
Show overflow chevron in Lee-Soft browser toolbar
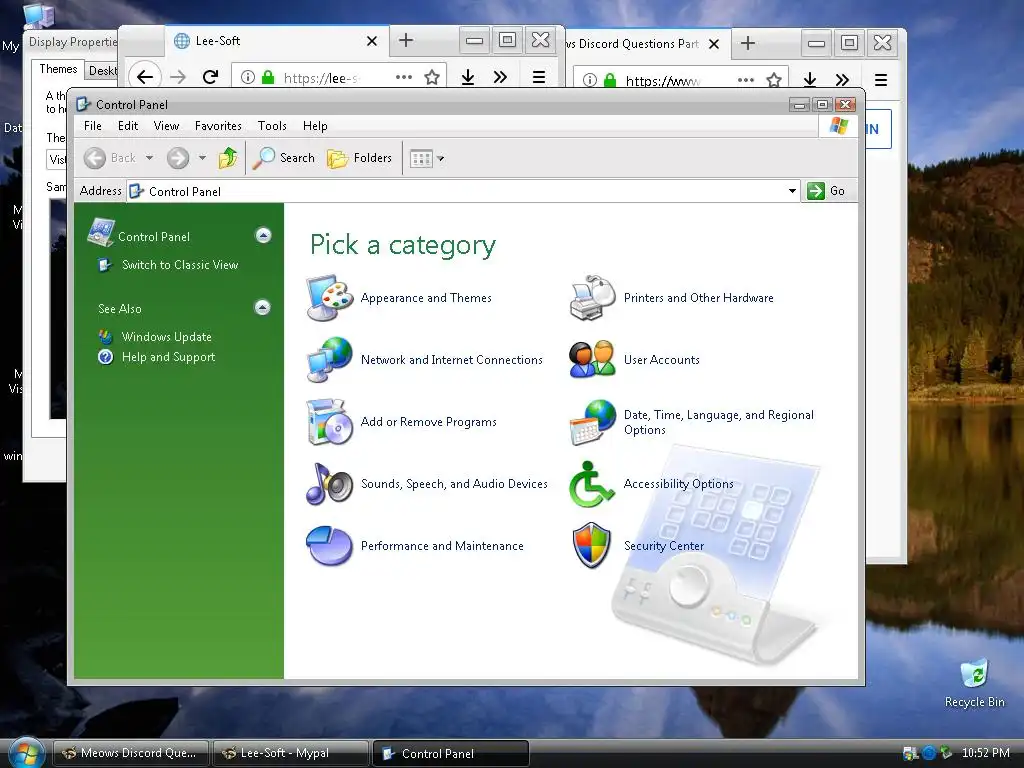tap(500, 78)
